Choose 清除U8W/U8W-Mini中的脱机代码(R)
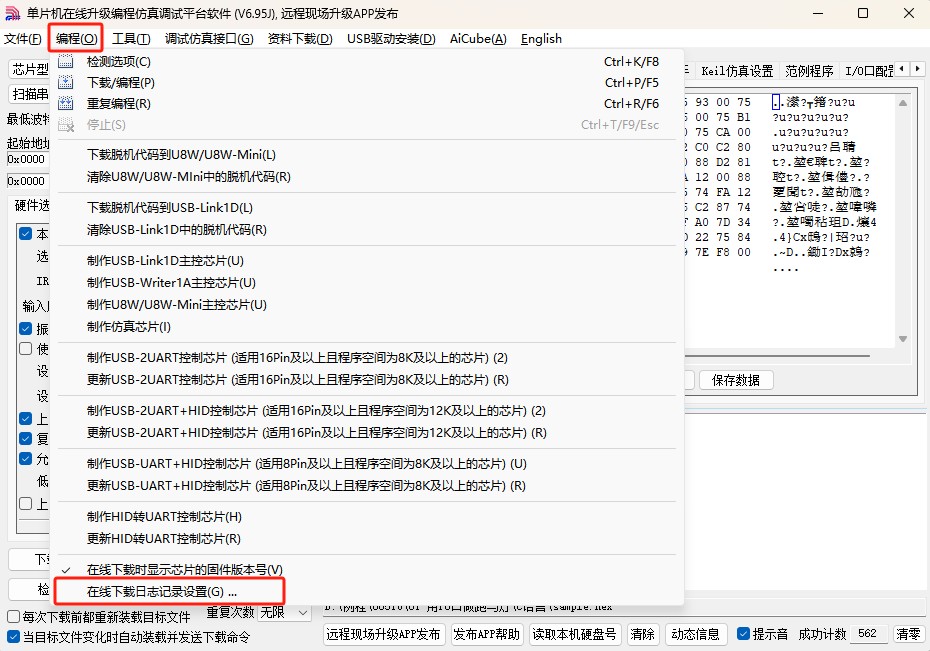Viewport: 930px width, 651px height. (367, 177)
